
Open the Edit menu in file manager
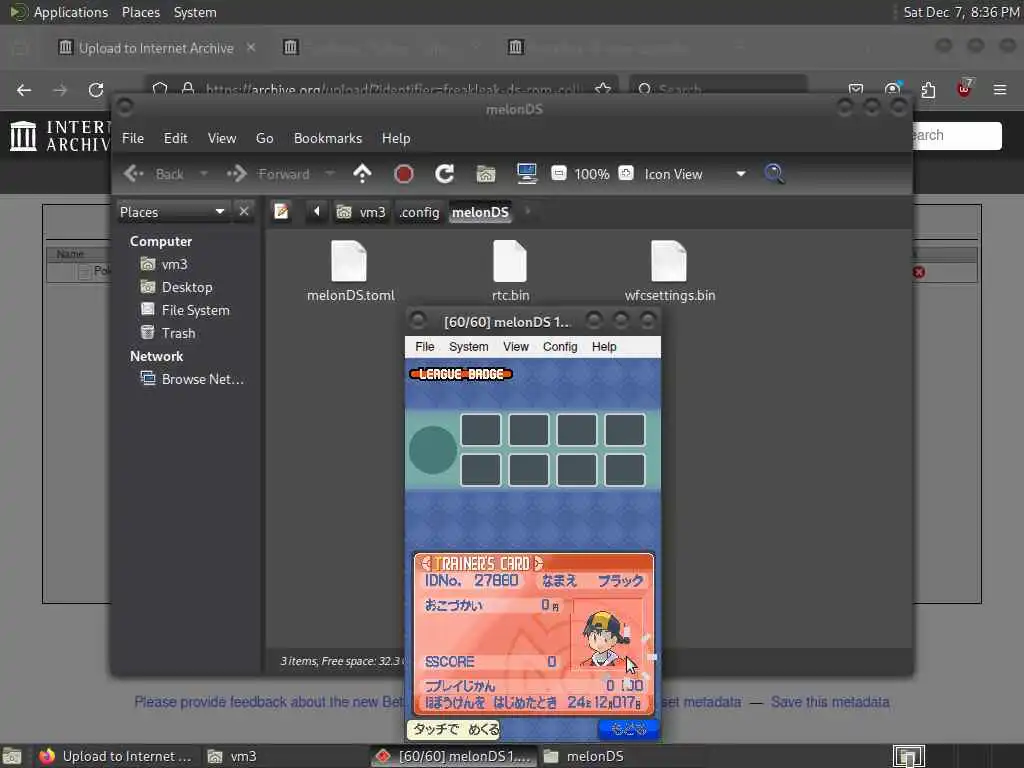[x=175, y=138]
